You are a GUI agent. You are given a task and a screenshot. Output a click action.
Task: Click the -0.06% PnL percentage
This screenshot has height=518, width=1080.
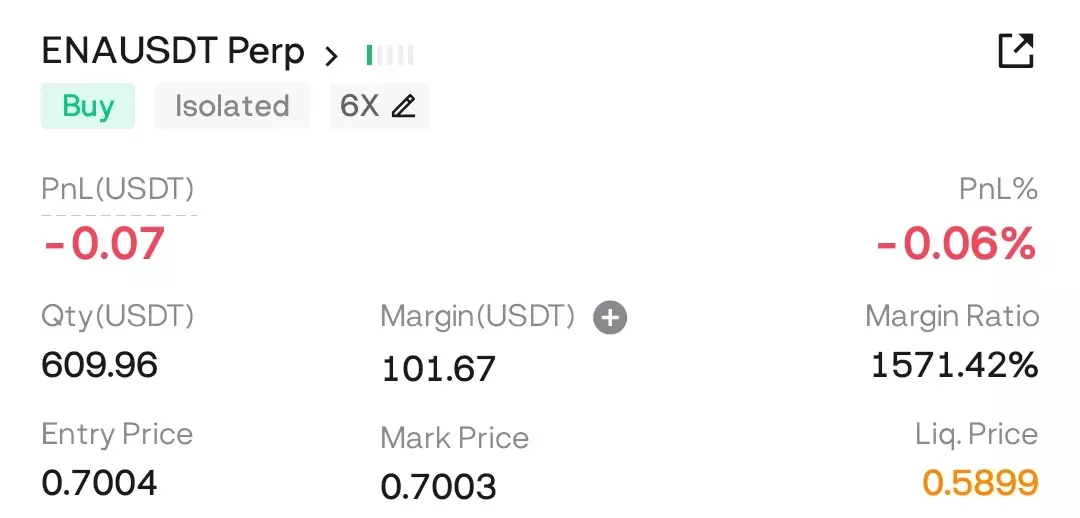956,244
